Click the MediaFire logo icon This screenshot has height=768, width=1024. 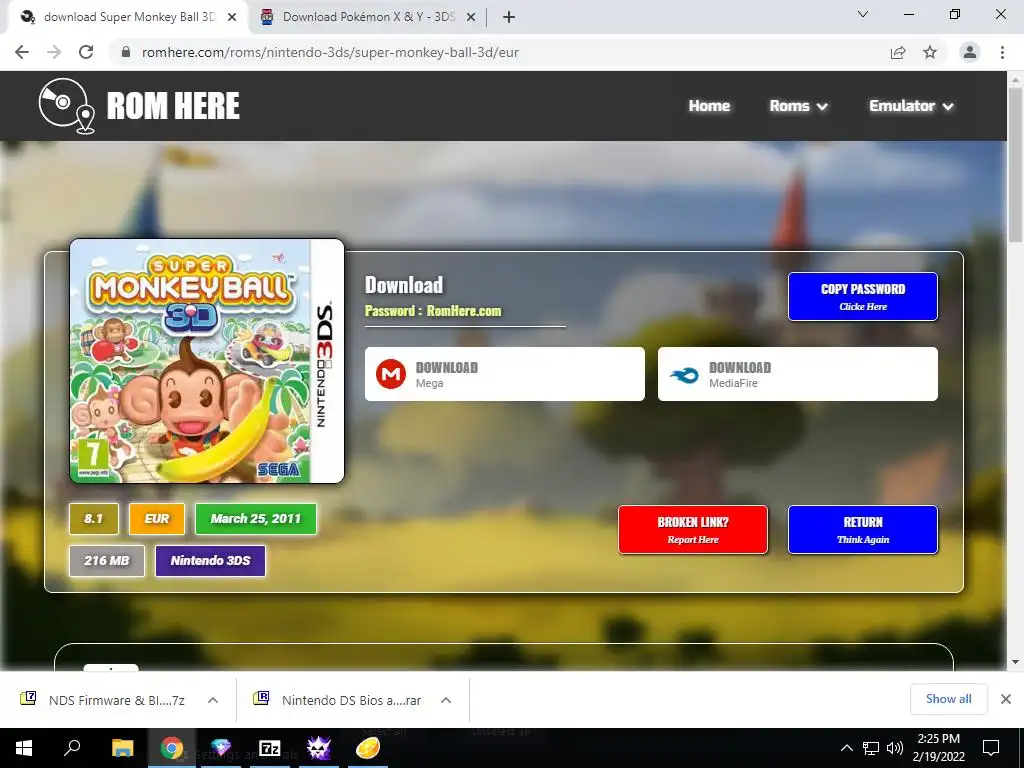(x=684, y=375)
